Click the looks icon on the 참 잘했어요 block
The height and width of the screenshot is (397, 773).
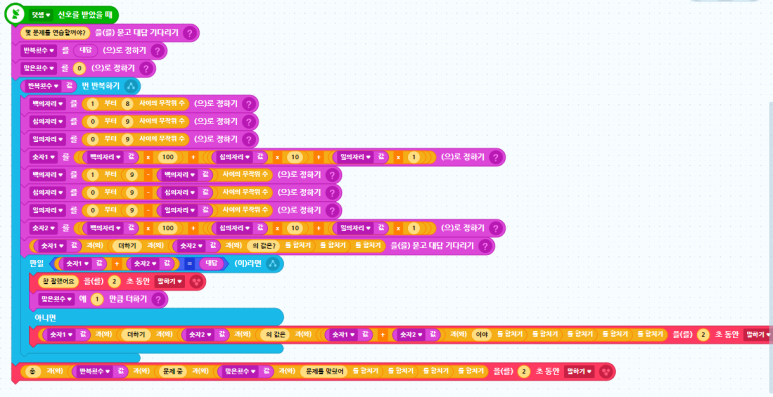196,282
